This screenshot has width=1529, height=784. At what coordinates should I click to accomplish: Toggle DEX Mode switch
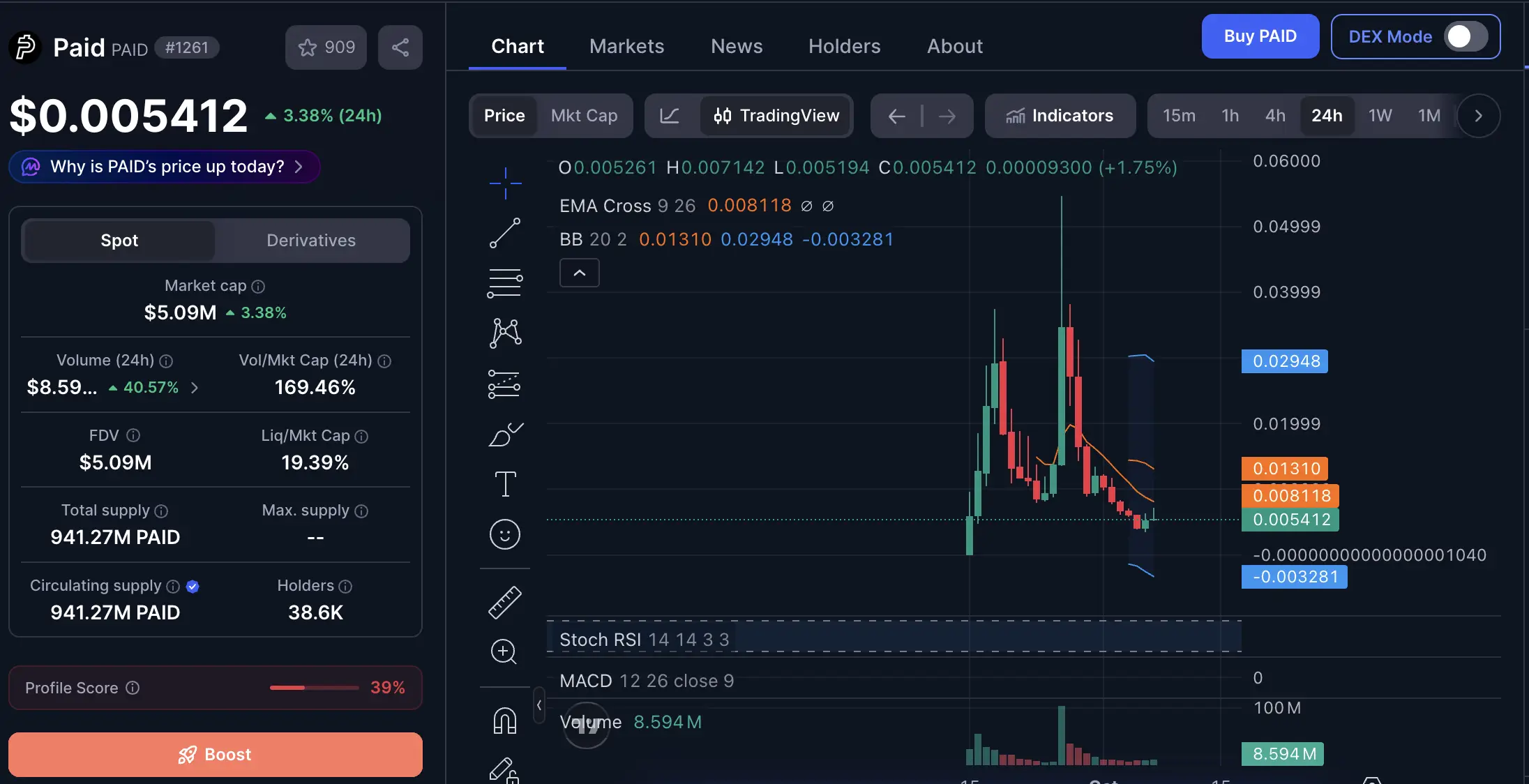[x=1465, y=36]
